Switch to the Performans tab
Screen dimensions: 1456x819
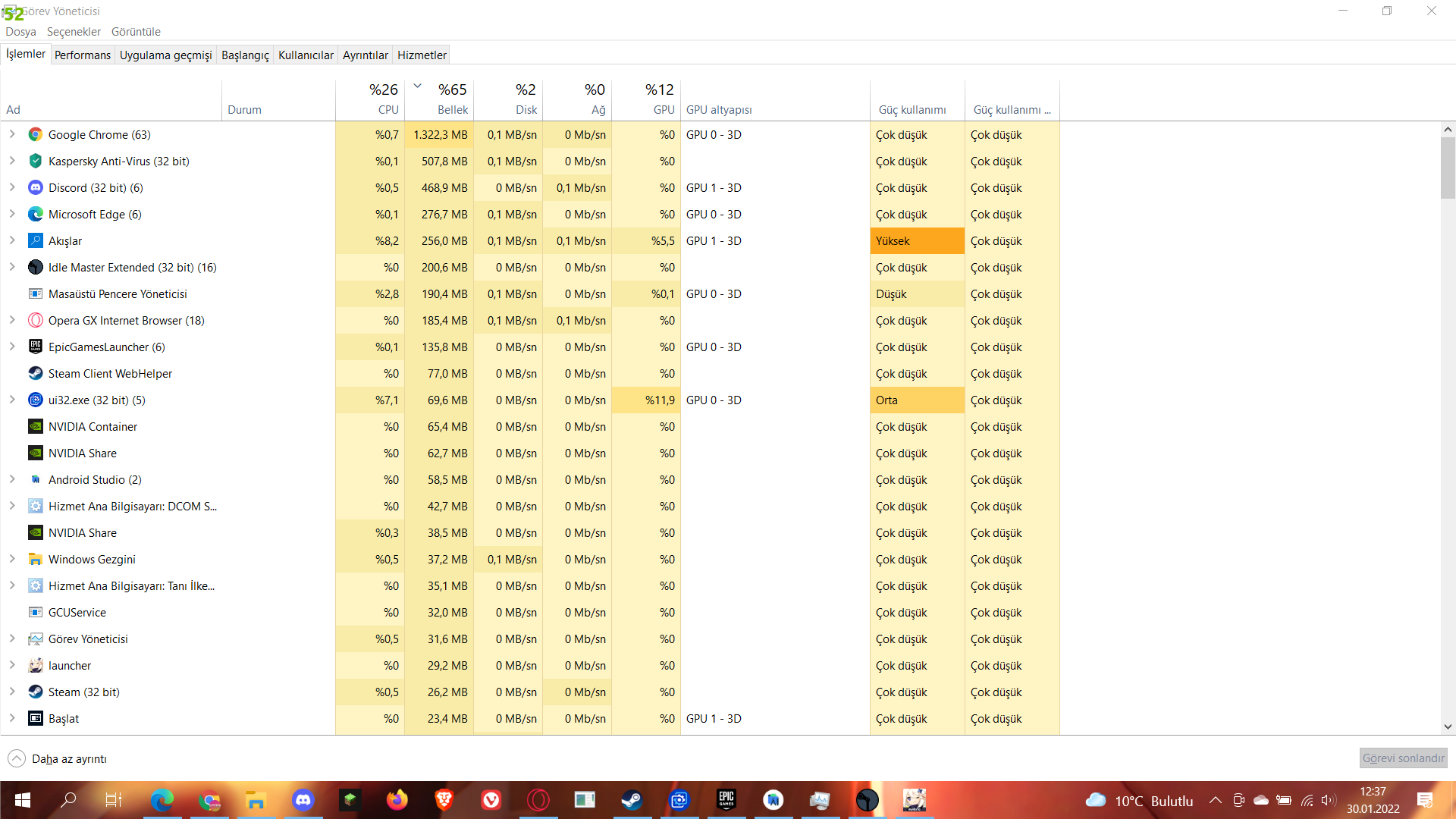(83, 55)
